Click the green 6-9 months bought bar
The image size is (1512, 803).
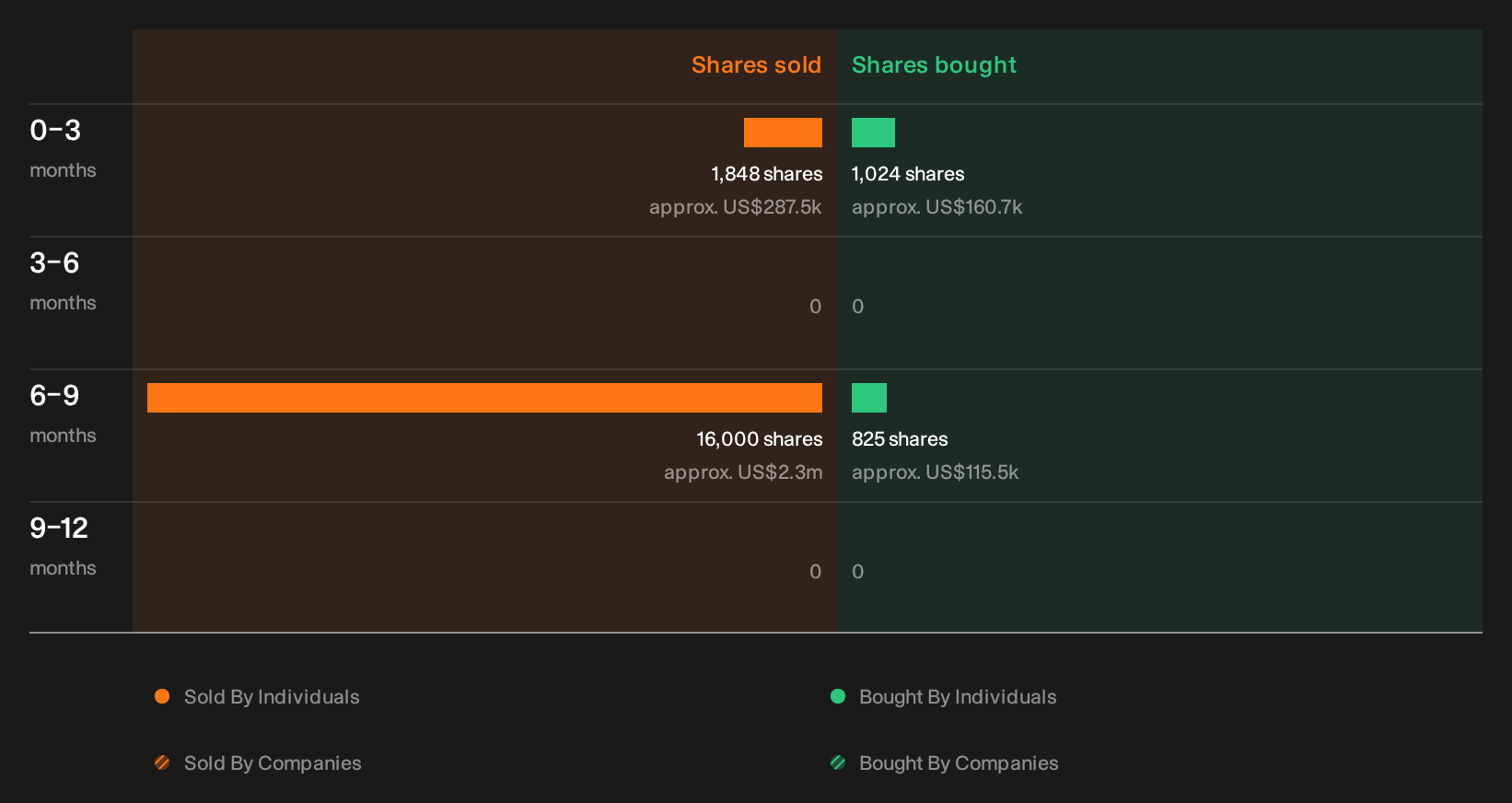pyautogui.click(x=869, y=398)
